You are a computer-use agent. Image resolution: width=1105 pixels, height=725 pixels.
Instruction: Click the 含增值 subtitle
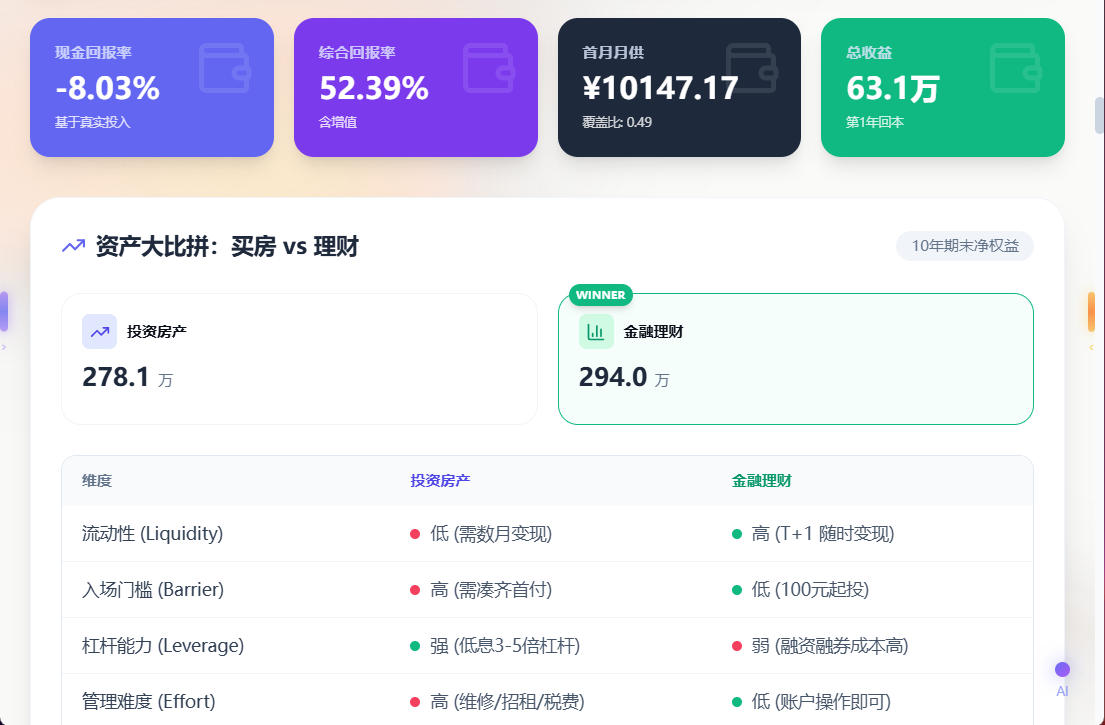[338, 122]
